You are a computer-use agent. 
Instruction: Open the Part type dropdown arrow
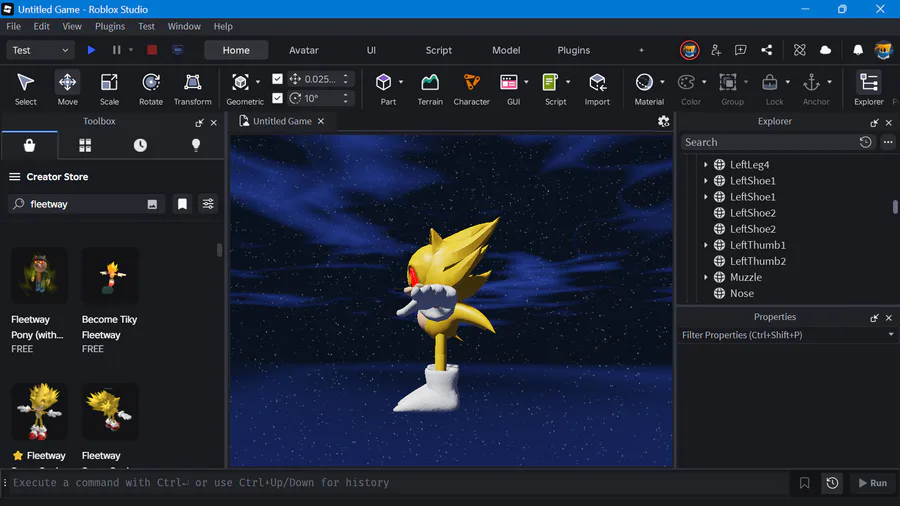pyautogui.click(x=401, y=82)
